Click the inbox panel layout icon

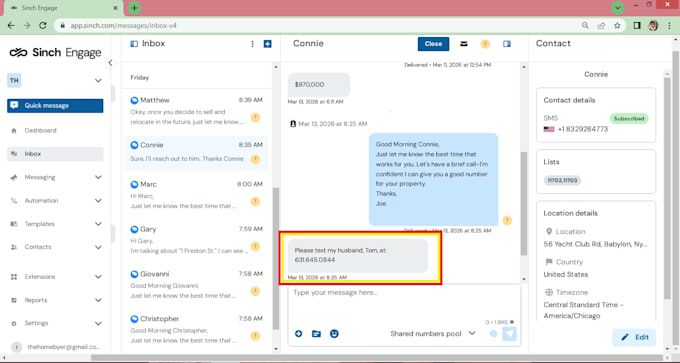point(134,44)
